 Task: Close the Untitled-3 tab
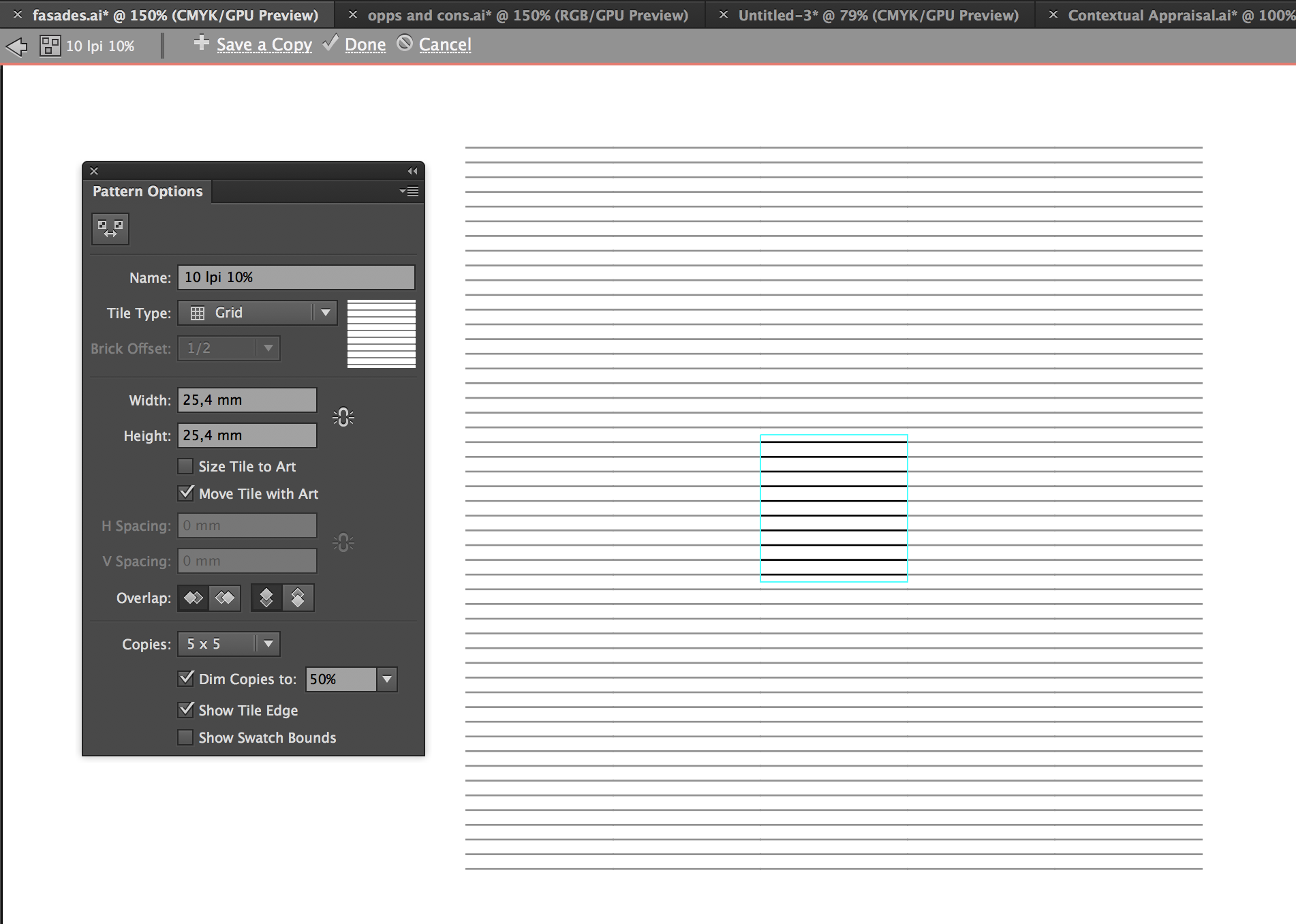tap(724, 14)
